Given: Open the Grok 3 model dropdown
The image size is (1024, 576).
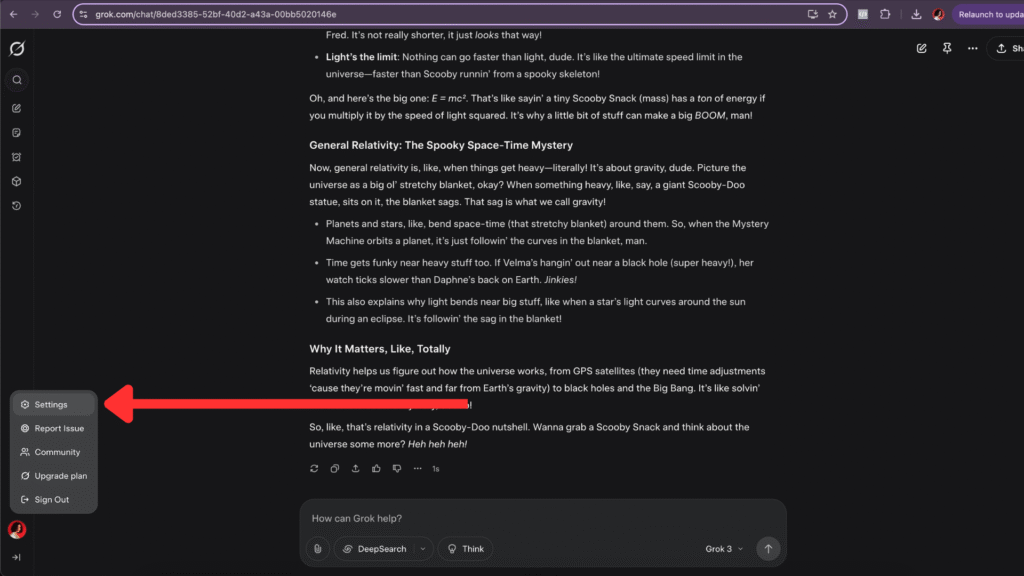Looking at the screenshot, I should 724,549.
